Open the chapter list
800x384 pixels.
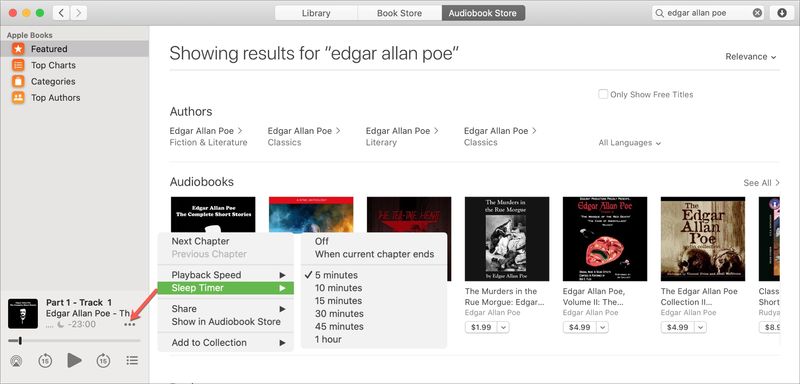click(132, 361)
